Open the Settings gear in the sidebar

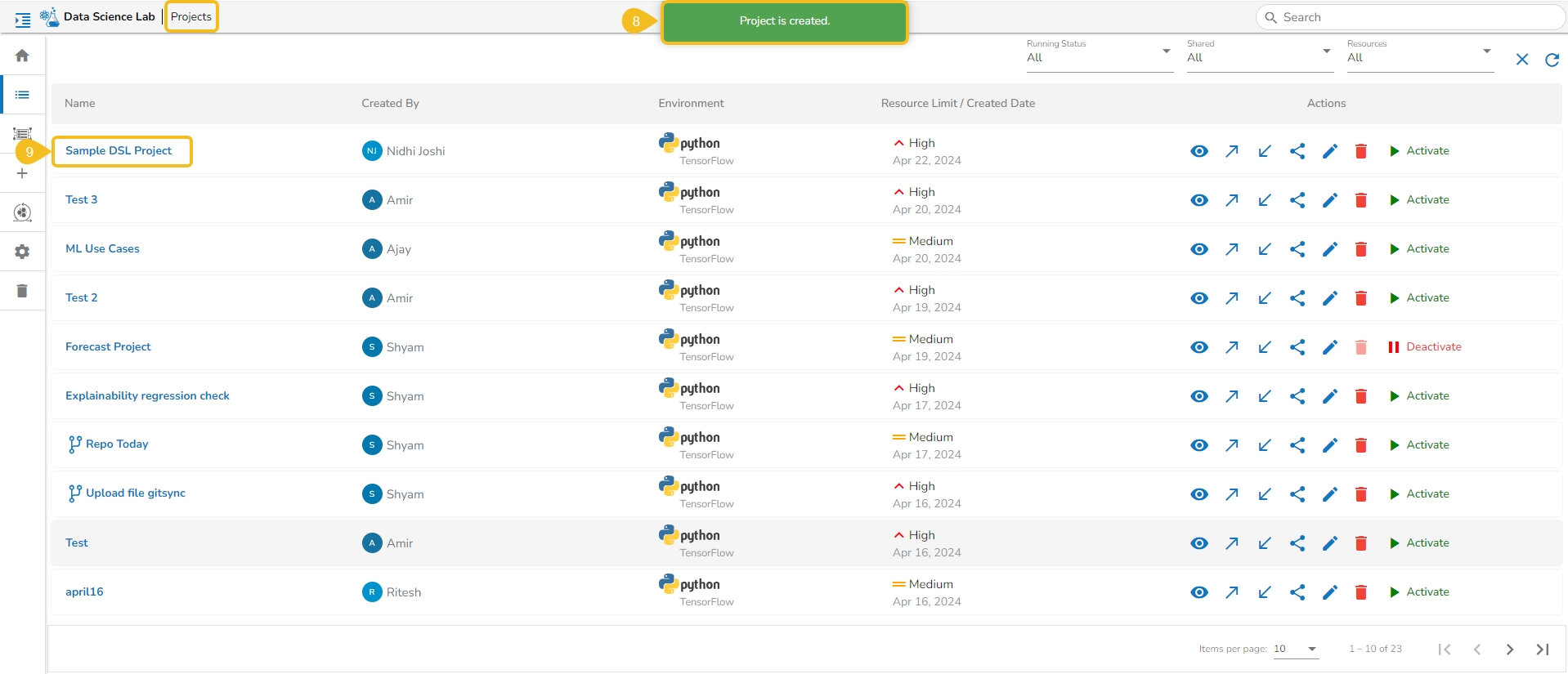22,252
